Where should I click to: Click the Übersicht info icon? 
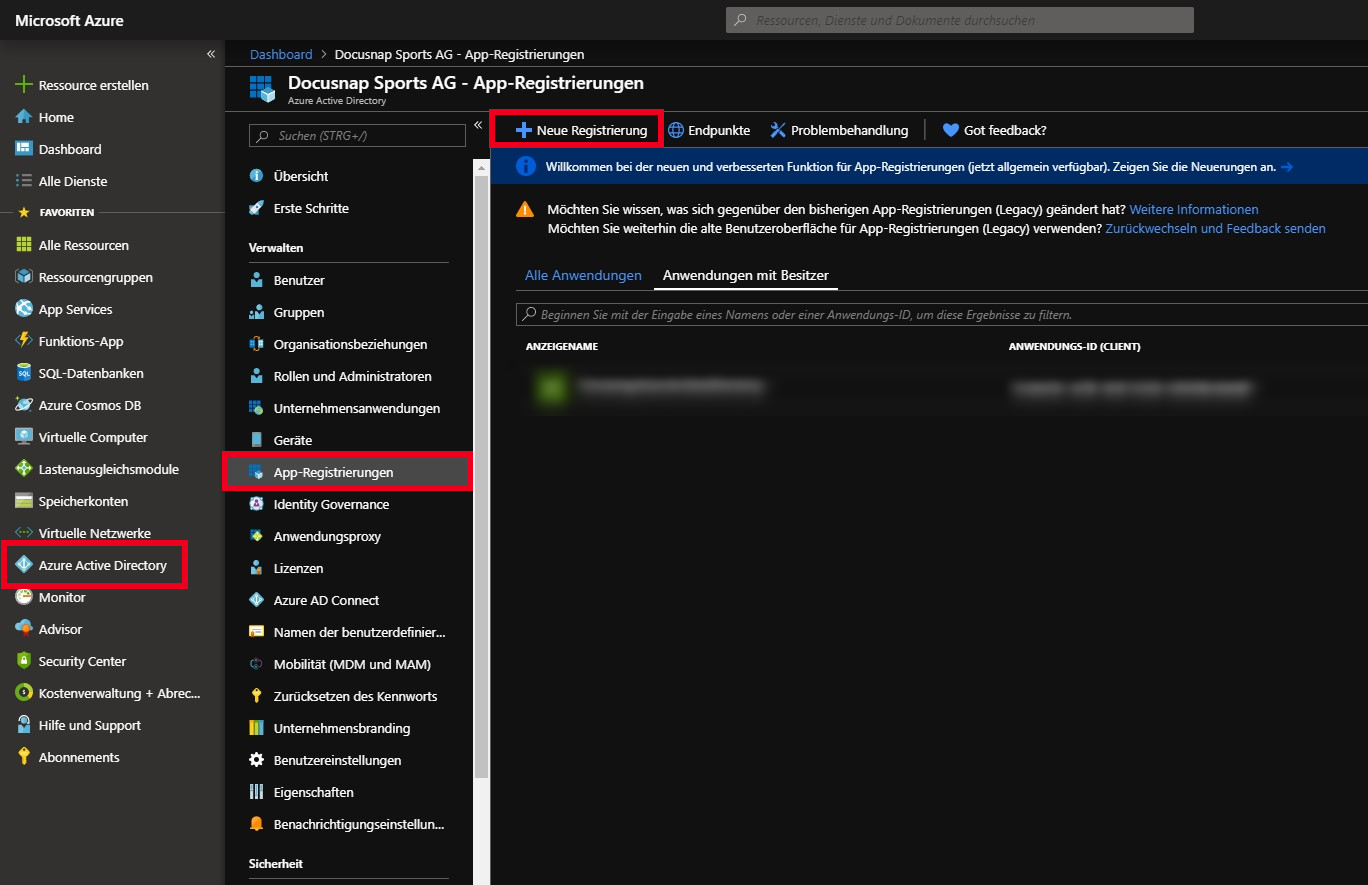coord(256,176)
